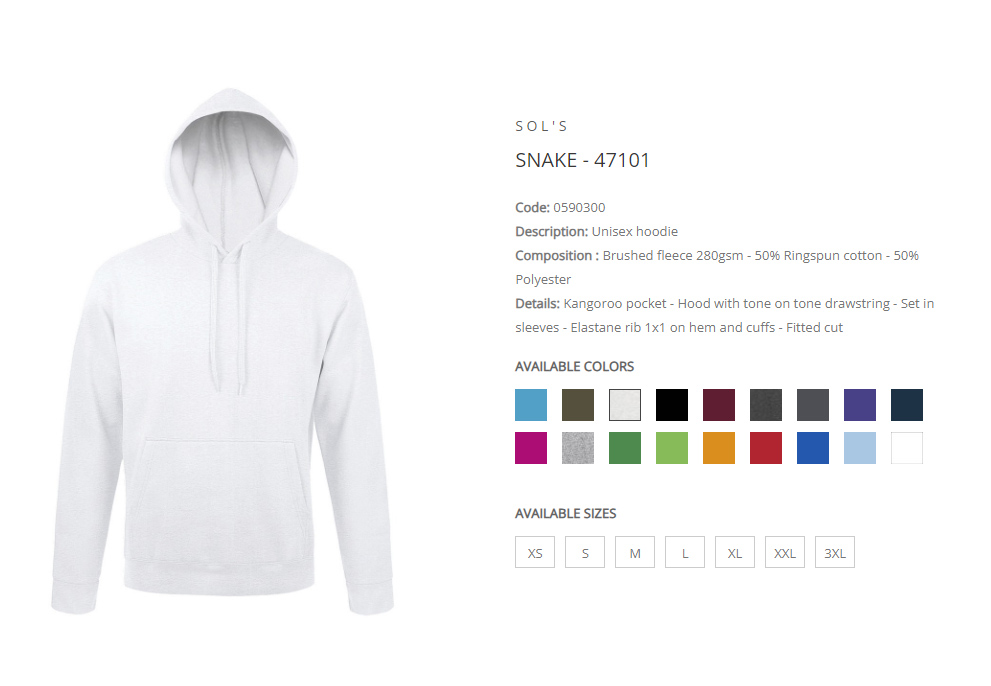
Task: Select size 3XL
Action: [x=834, y=552]
